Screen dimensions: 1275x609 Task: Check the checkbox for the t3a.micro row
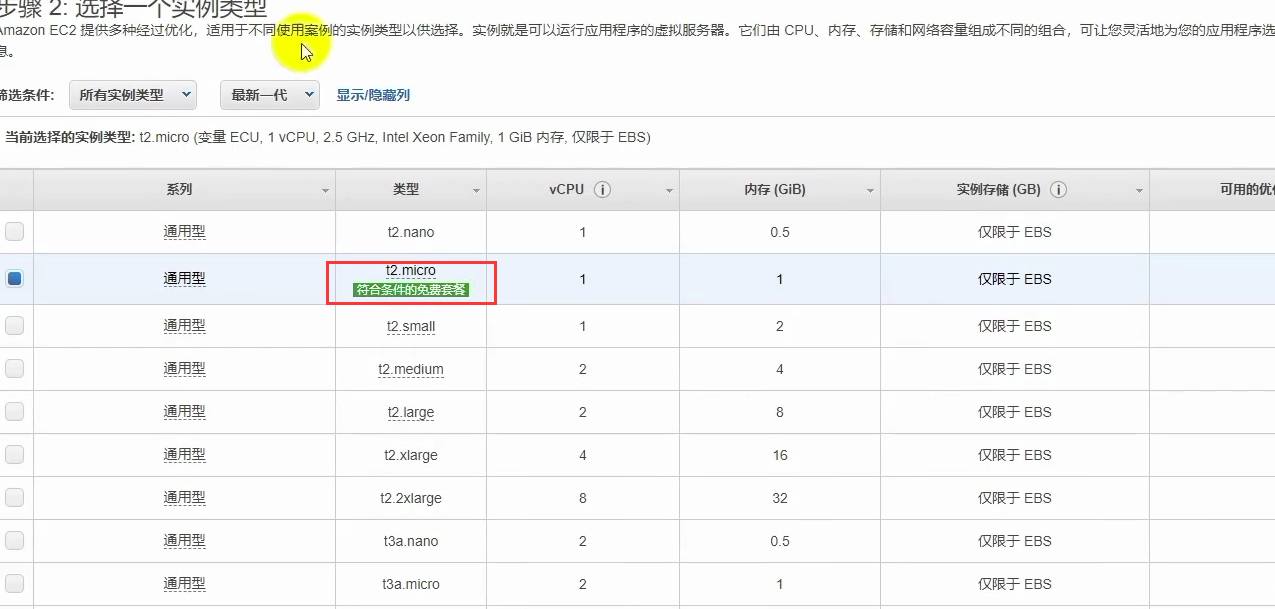click(x=14, y=584)
